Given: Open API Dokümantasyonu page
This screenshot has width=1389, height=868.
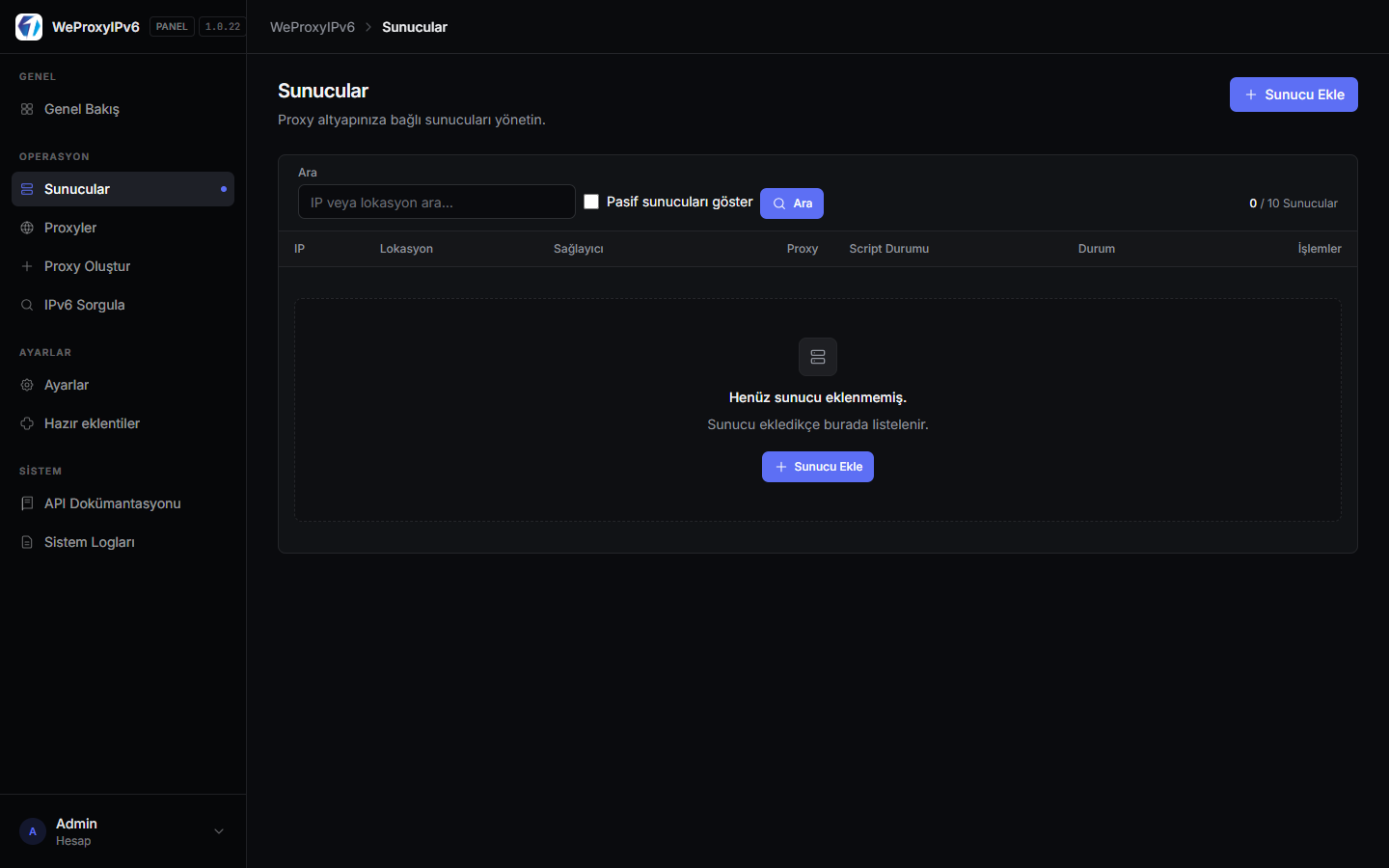Looking at the screenshot, I should [123, 503].
